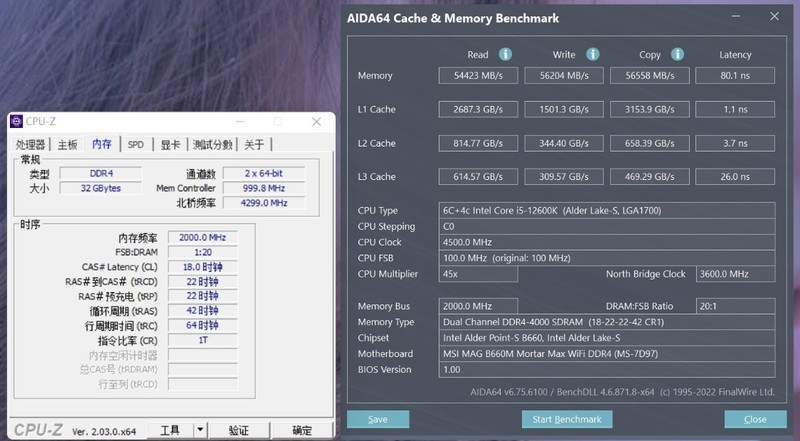The height and width of the screenshot is (441, 800).
Task: Click the Save button in AIDA64
Action: (378, 419)
